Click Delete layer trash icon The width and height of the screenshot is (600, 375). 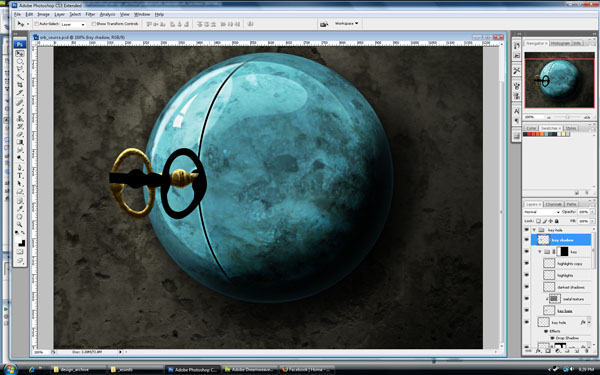[587, 351]
